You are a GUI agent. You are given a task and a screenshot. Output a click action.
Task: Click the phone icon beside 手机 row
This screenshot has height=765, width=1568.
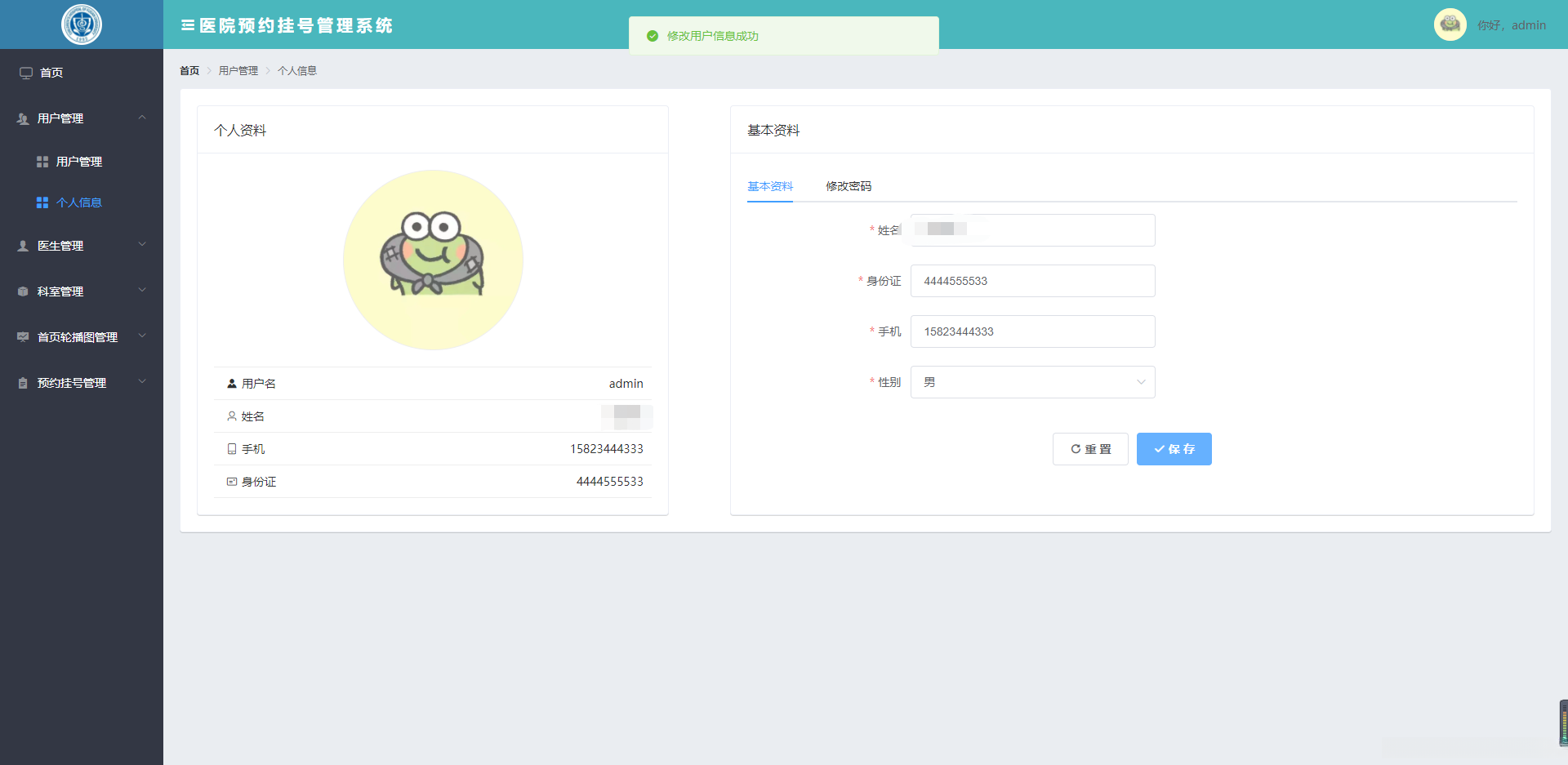pos(232,449)
